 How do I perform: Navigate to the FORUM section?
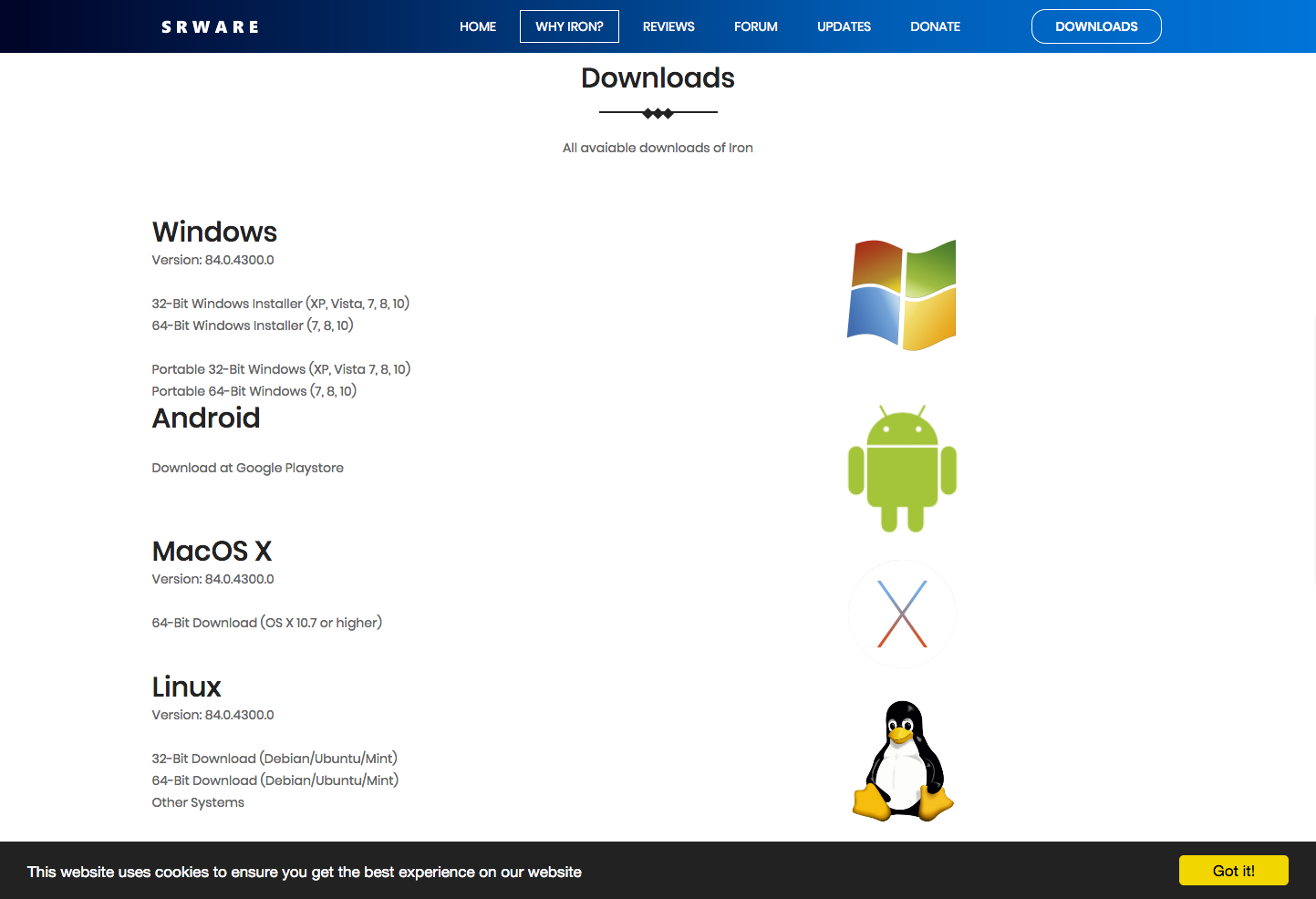tap(755, 26)
